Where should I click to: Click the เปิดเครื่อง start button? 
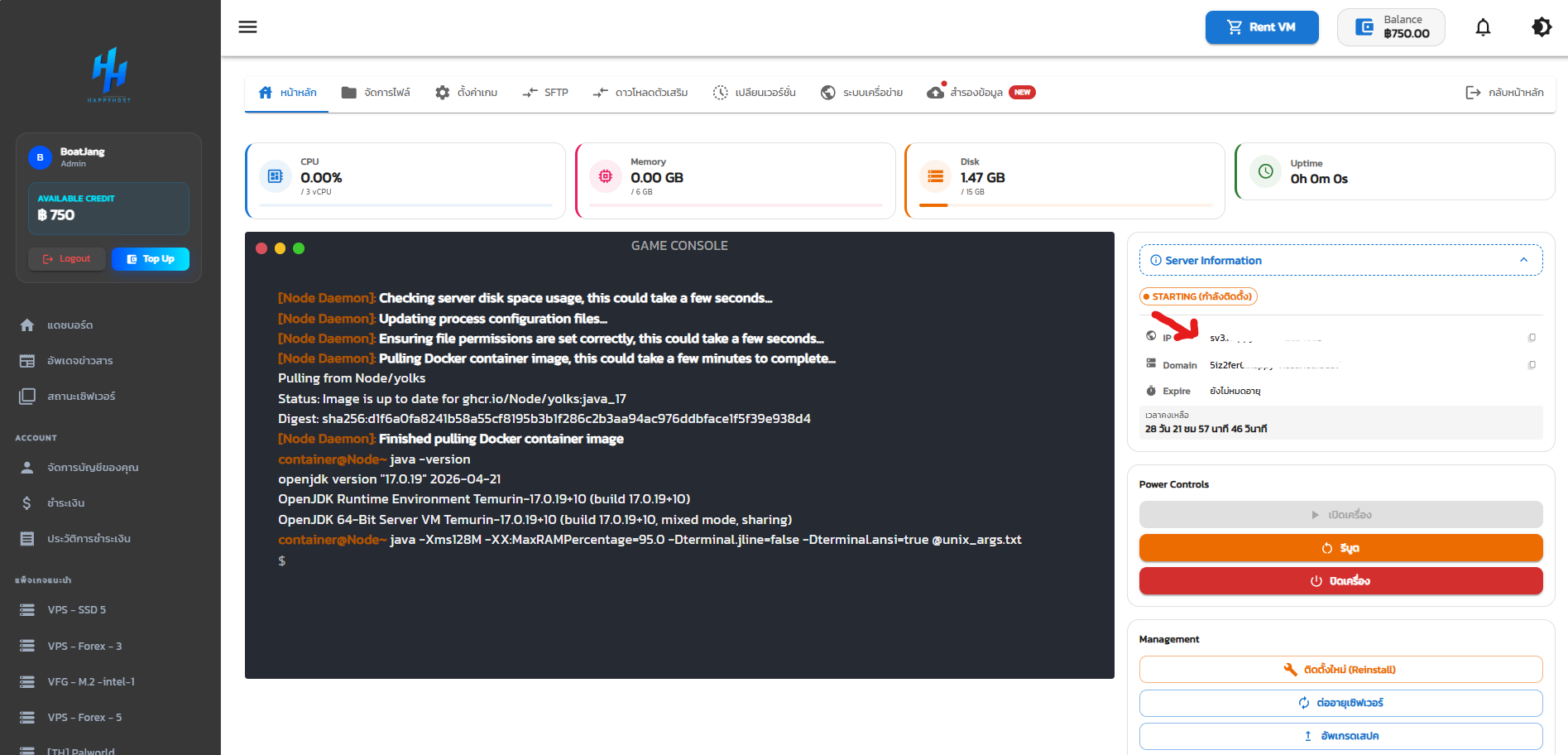click(x=1340, y=515)
